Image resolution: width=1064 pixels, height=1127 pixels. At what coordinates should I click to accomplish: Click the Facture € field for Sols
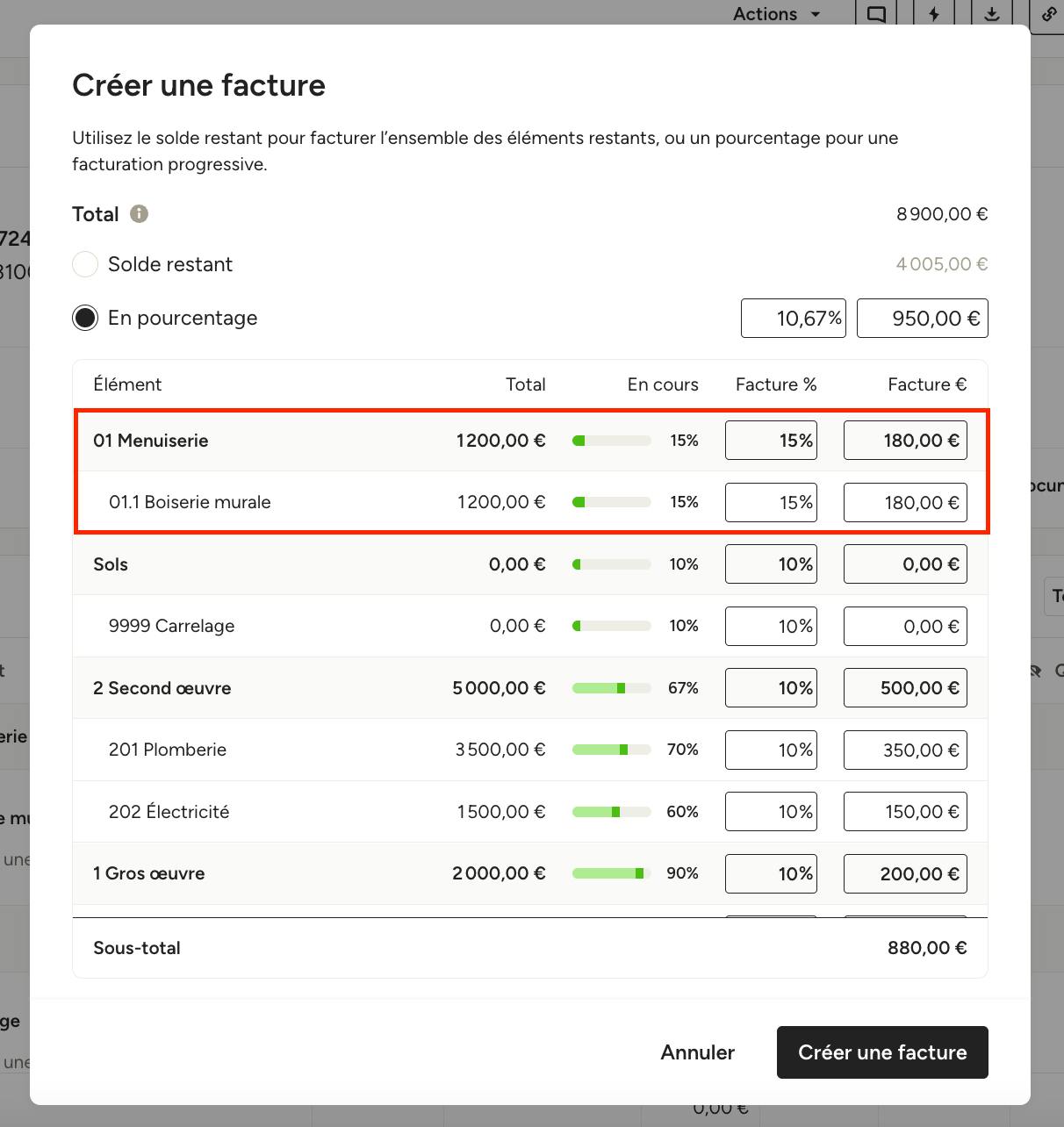point(905,564)
